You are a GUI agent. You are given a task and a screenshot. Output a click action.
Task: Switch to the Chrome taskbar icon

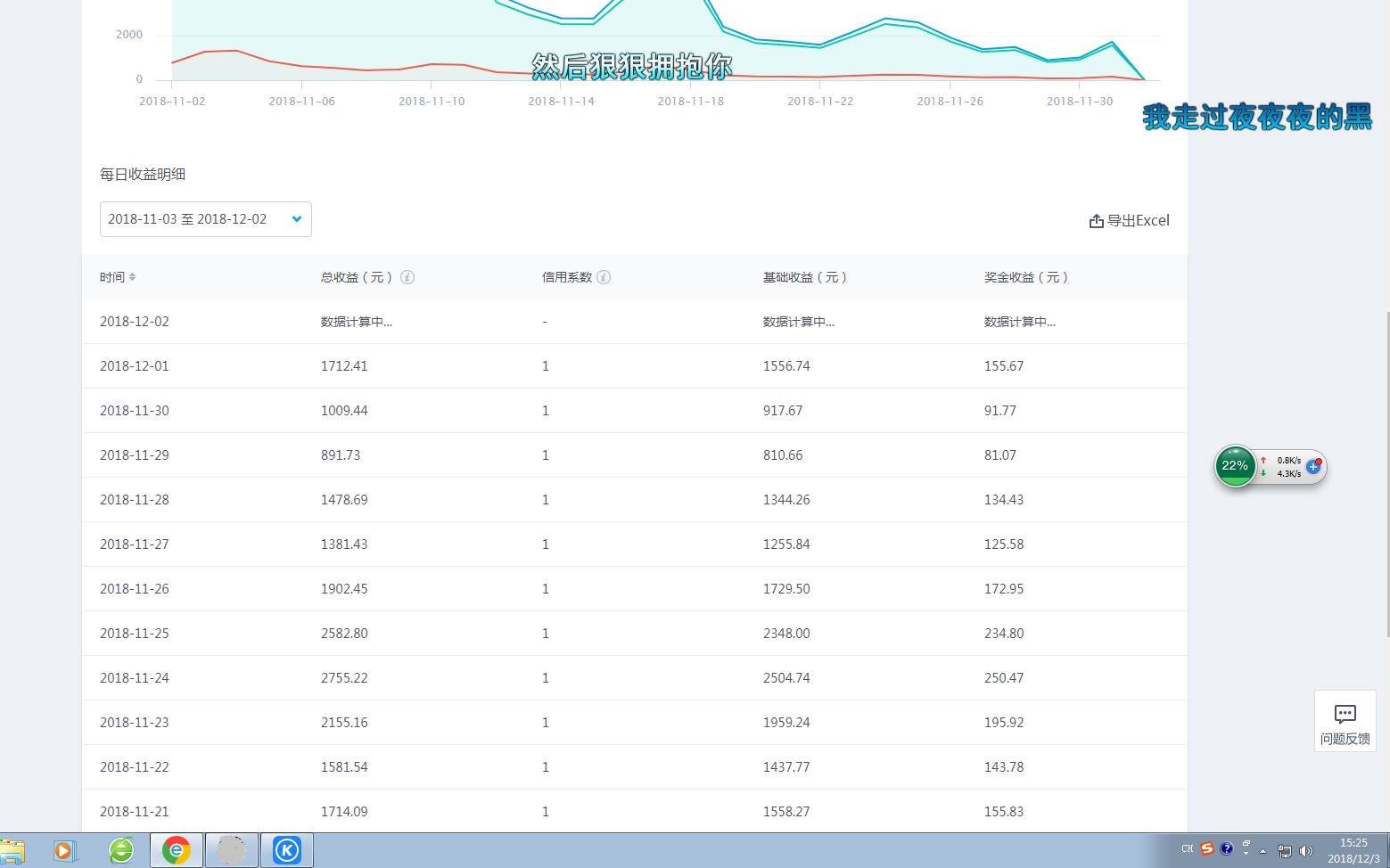(177, 850)
